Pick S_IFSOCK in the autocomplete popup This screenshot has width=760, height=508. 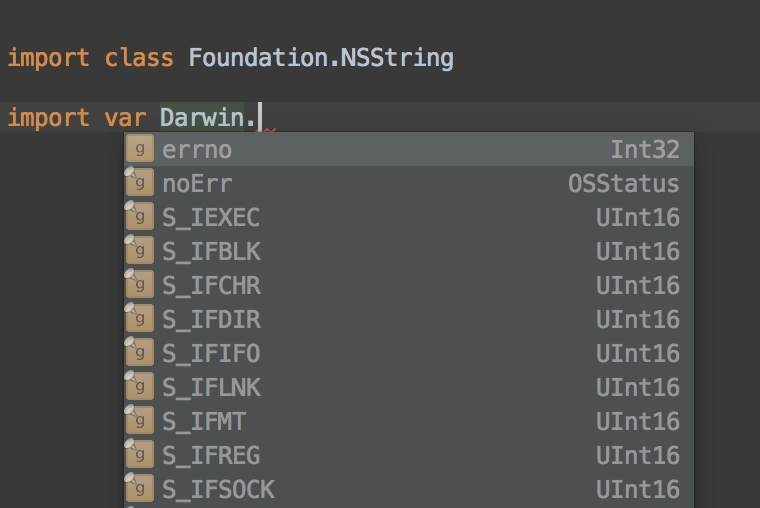point(409,489)
